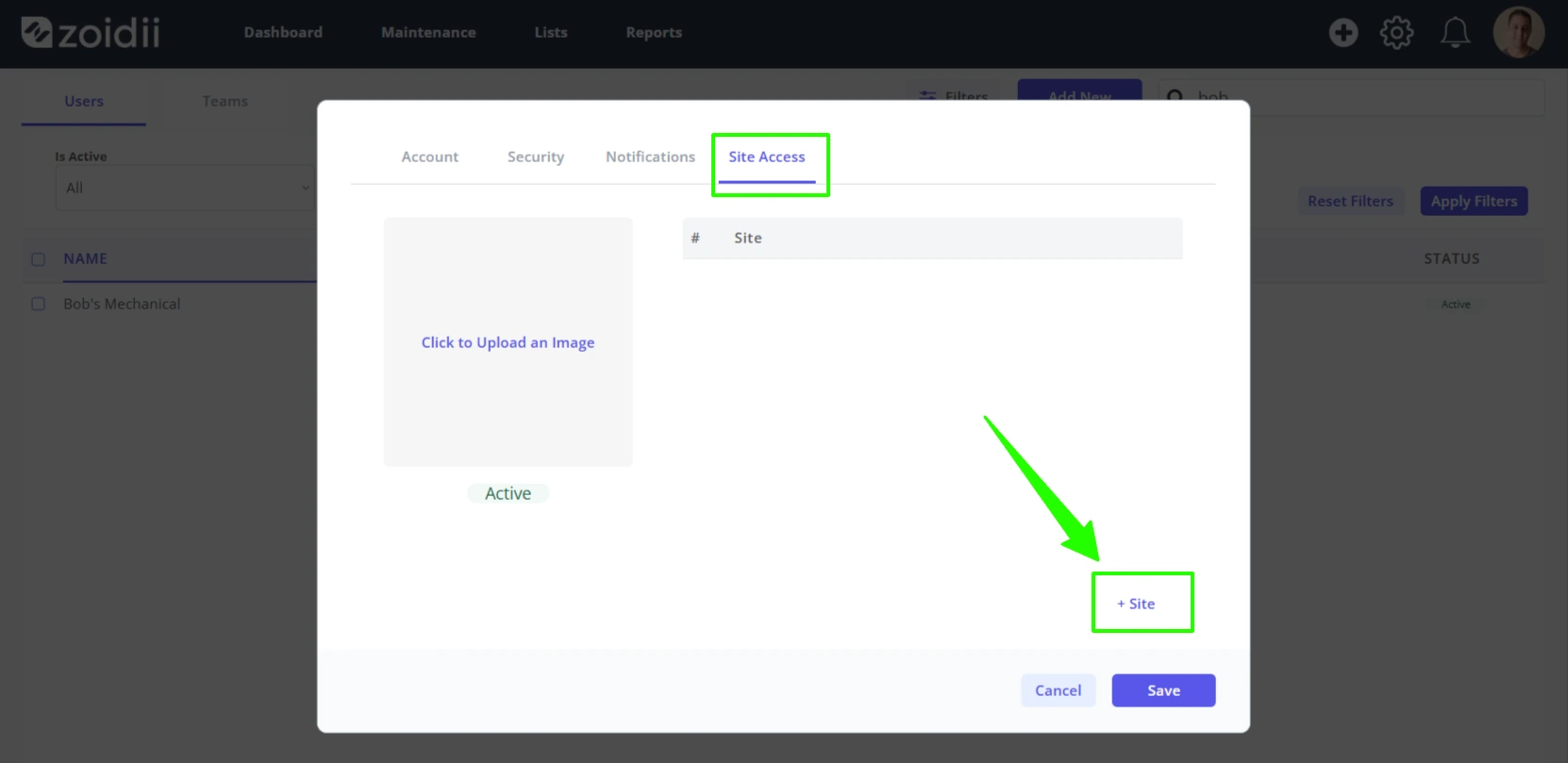Switch to the Security tab
This screenshot has width=1568, height=763.
[536, 157]
